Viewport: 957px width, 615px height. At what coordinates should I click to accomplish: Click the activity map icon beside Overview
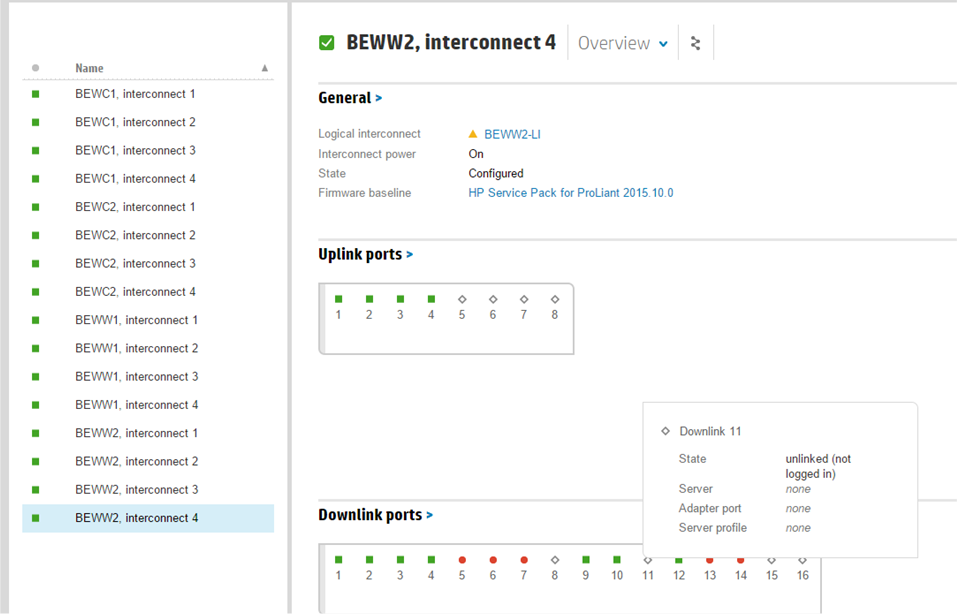click(x=696, y=43)
